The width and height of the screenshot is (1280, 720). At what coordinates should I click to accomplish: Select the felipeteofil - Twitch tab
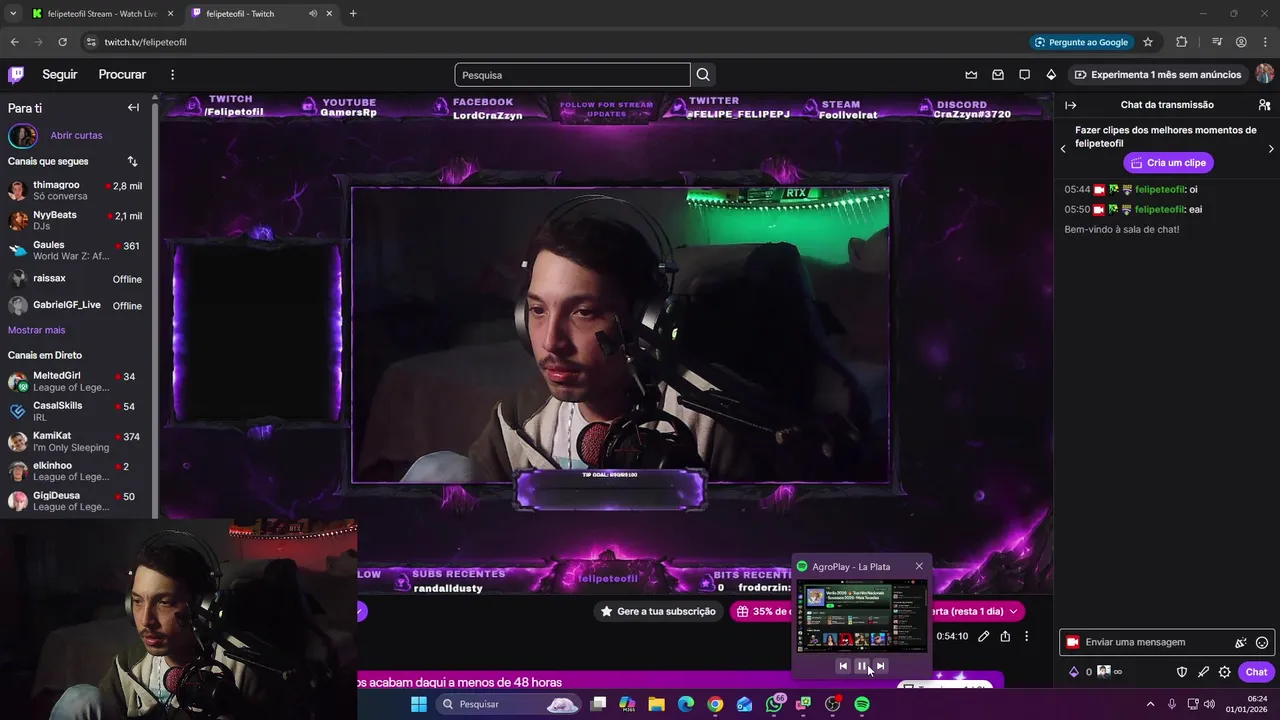click(262, 14)
